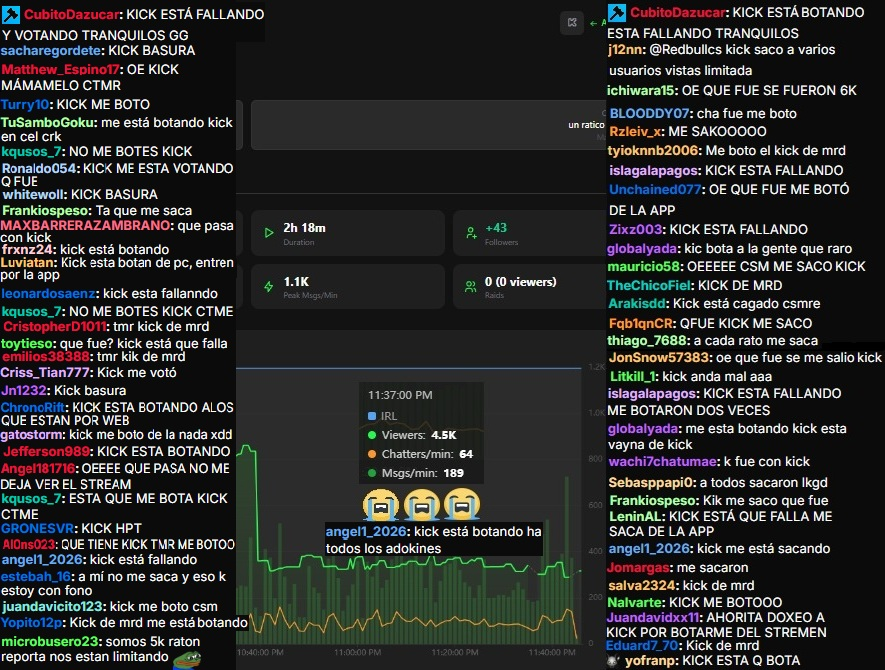
Task: Click username Jefferson989 in left chat
Action: click(47, 452)
